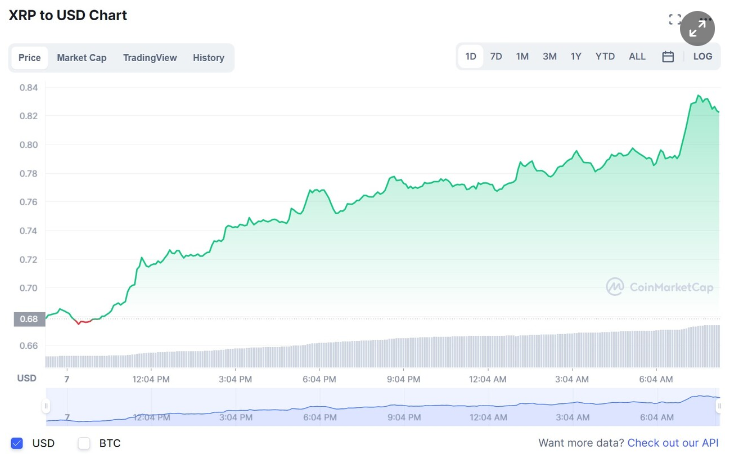Switch to the History tab
This screenshot has width=740, height=464.
click(x=209, y=58)
